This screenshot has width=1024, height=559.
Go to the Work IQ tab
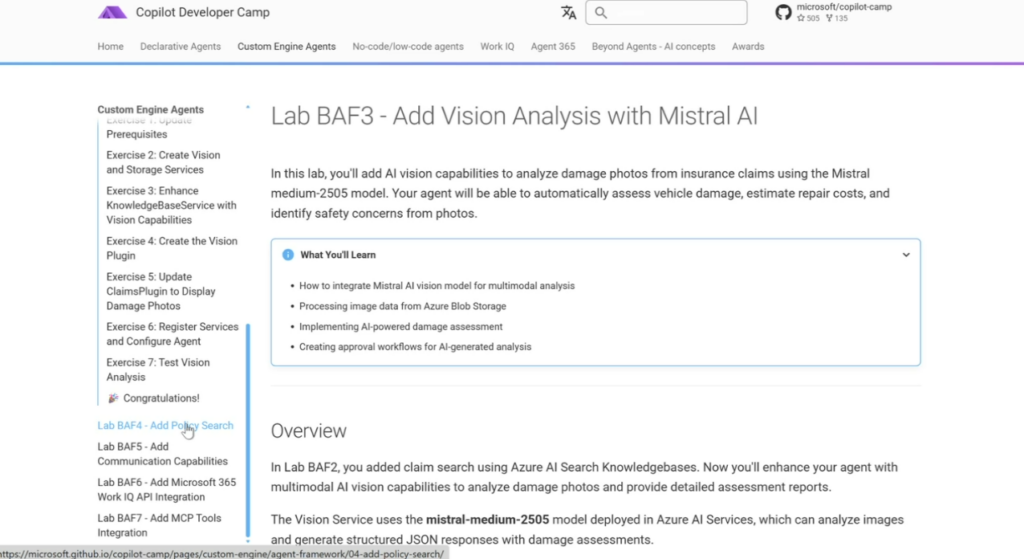coord(497,46)
